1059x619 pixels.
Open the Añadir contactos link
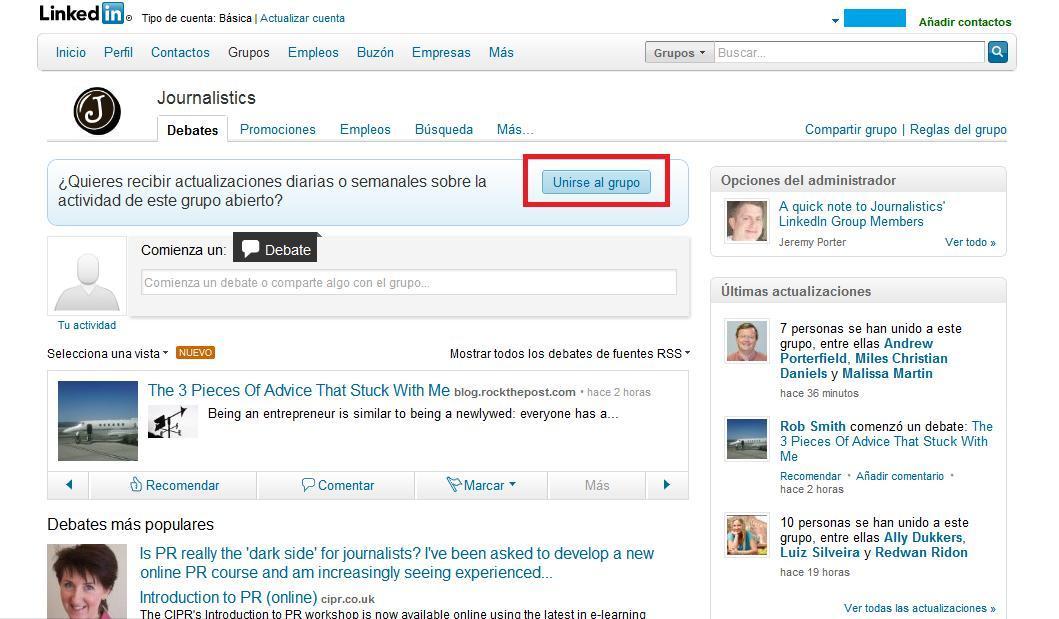[964, 21]
